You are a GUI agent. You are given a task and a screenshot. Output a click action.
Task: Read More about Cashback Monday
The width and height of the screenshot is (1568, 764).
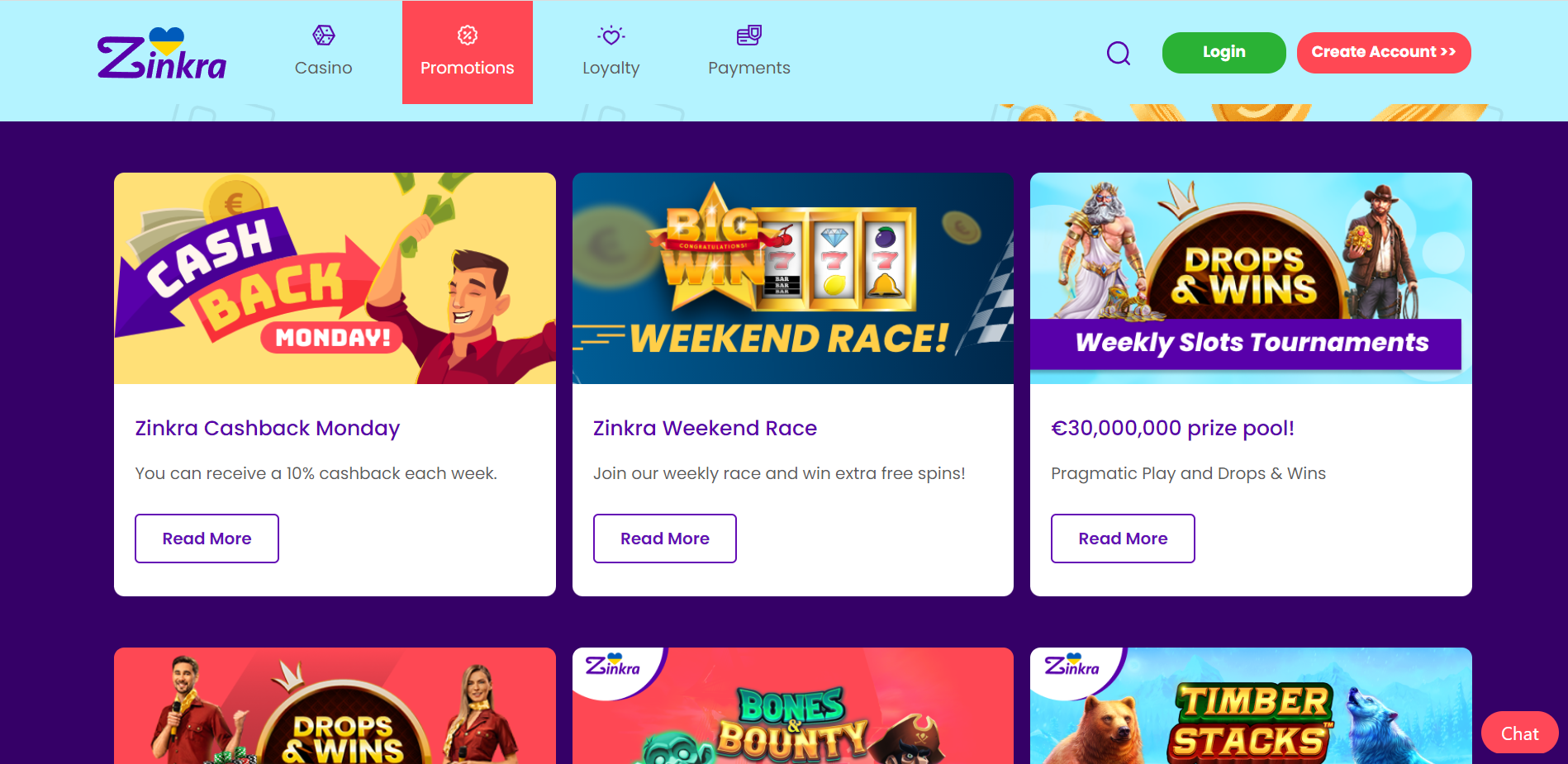(207, 539)
